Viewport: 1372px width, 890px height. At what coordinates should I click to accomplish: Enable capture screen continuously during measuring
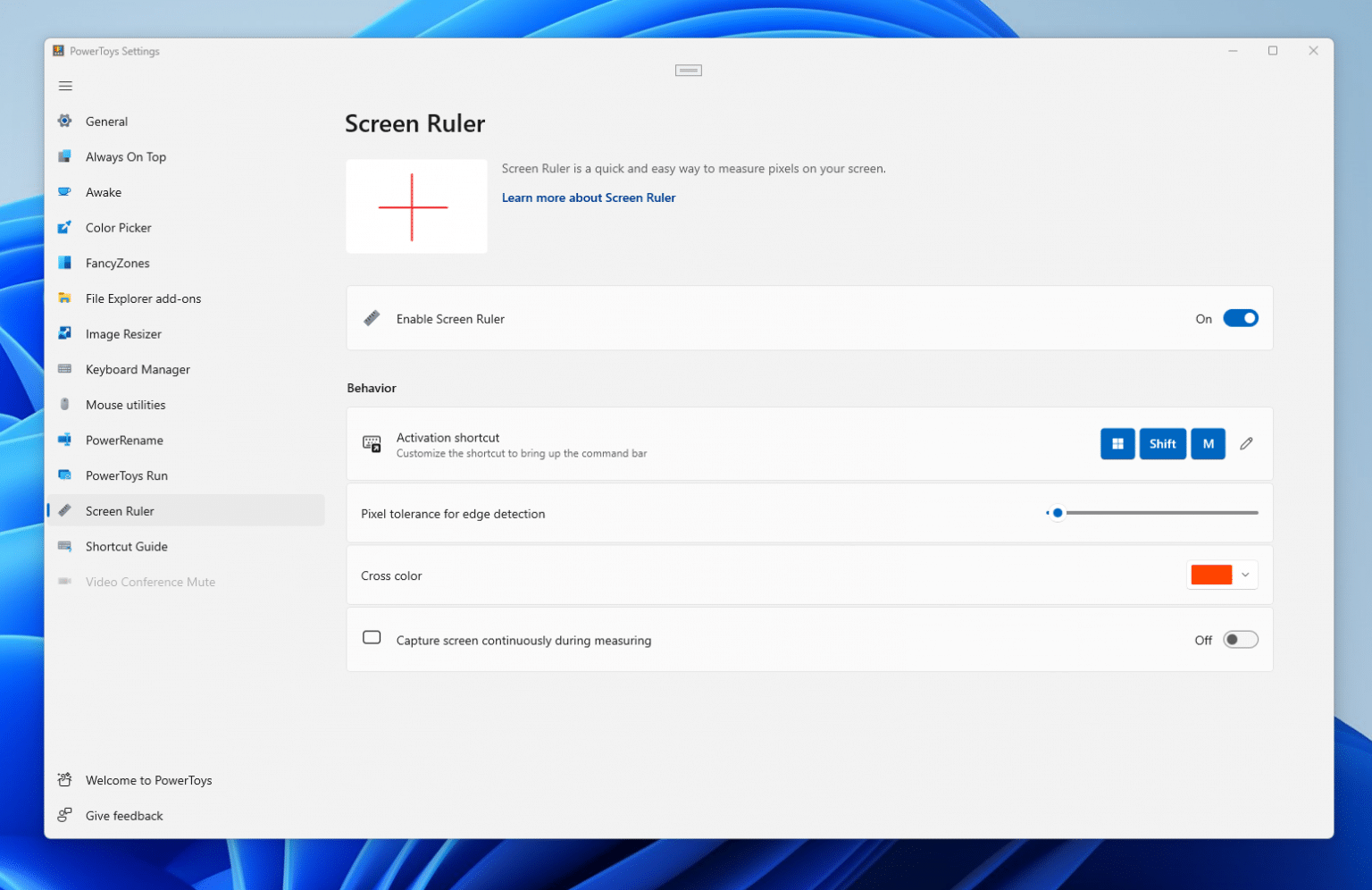tap(1240, 639)
